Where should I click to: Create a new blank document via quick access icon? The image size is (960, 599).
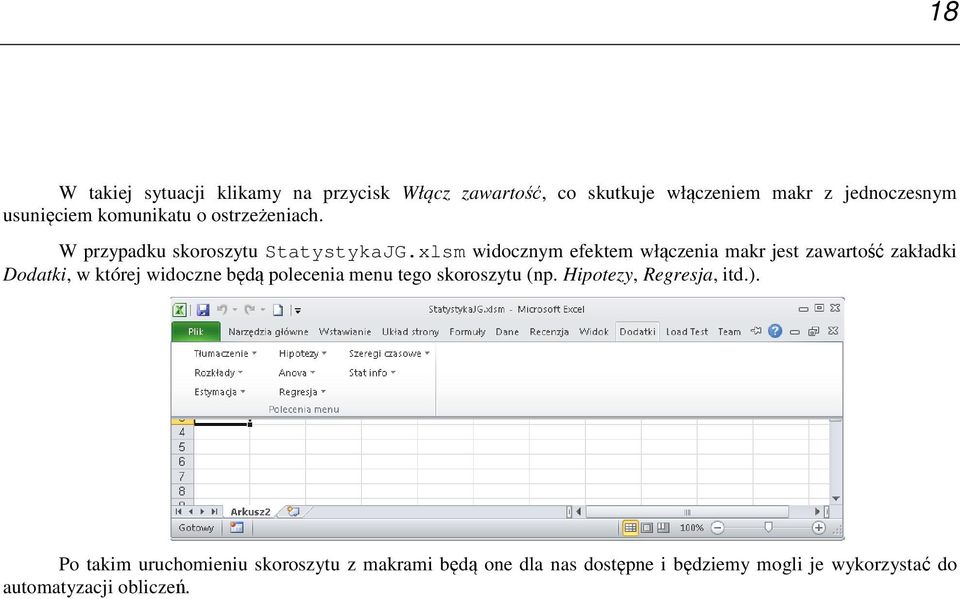click(x=278, y=310)
